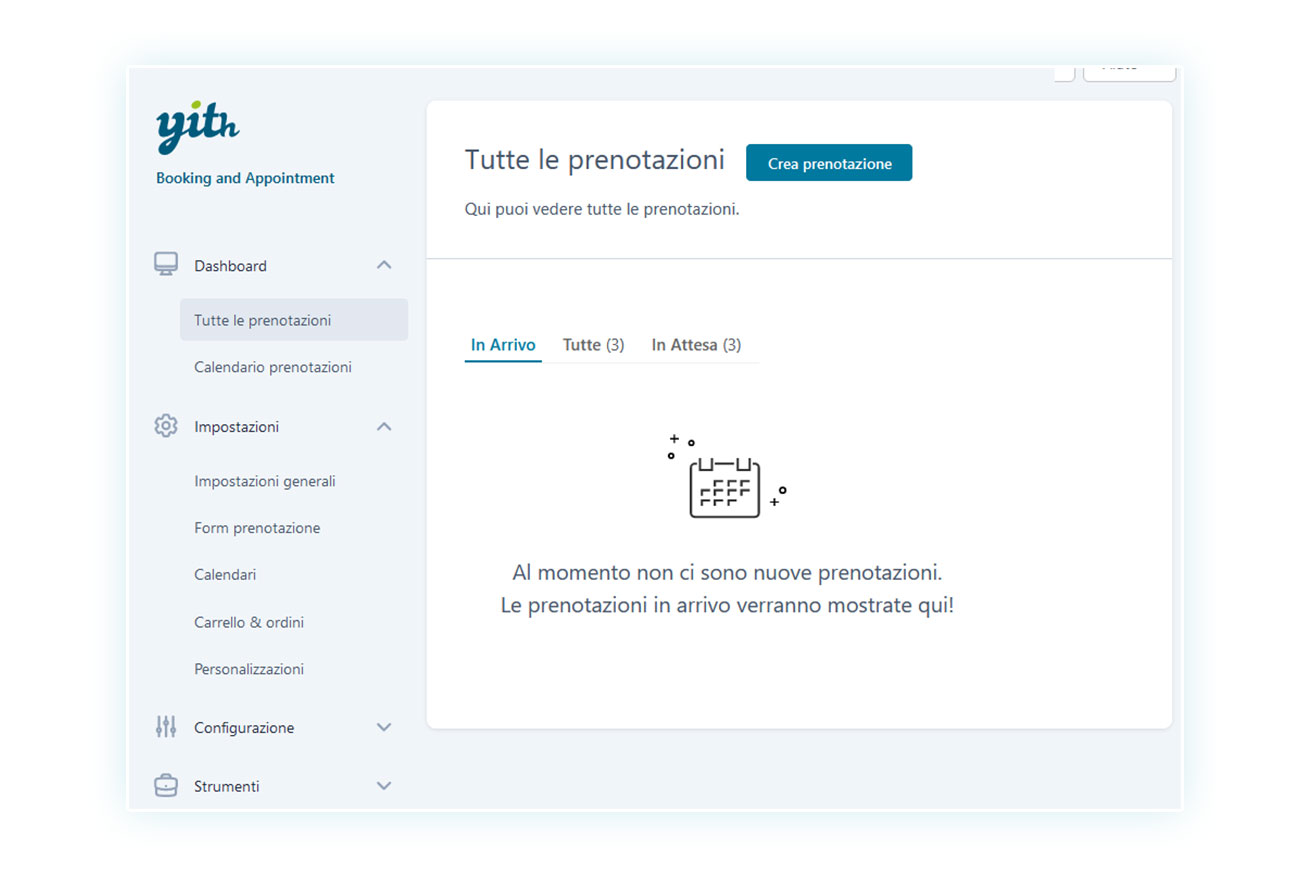Open Calendari settings
Image resolution: width=1300 pixels, height=884 pixels.
pyautogui.click(x=225, y=575)
